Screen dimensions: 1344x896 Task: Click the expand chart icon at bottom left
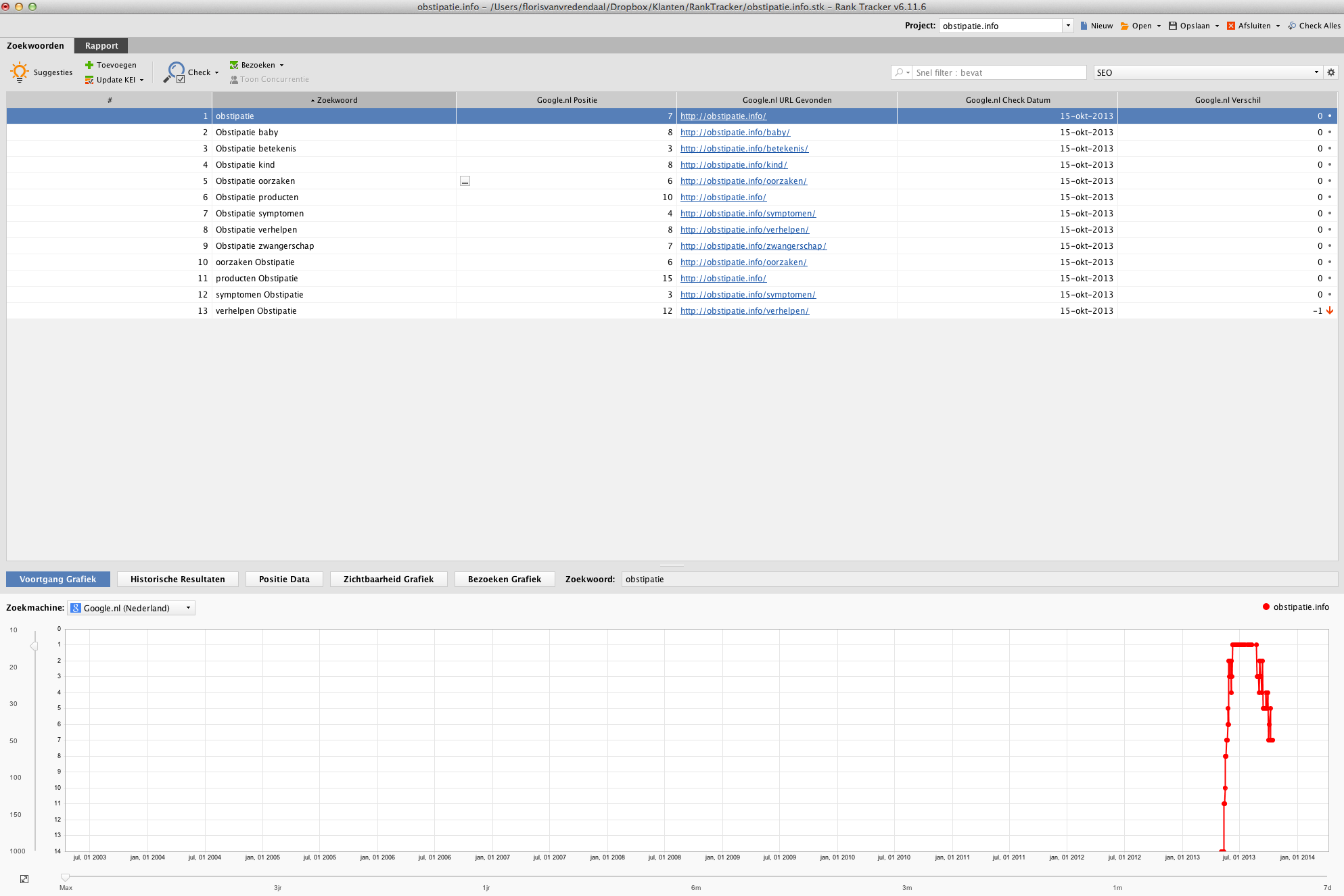coord(24,879)
